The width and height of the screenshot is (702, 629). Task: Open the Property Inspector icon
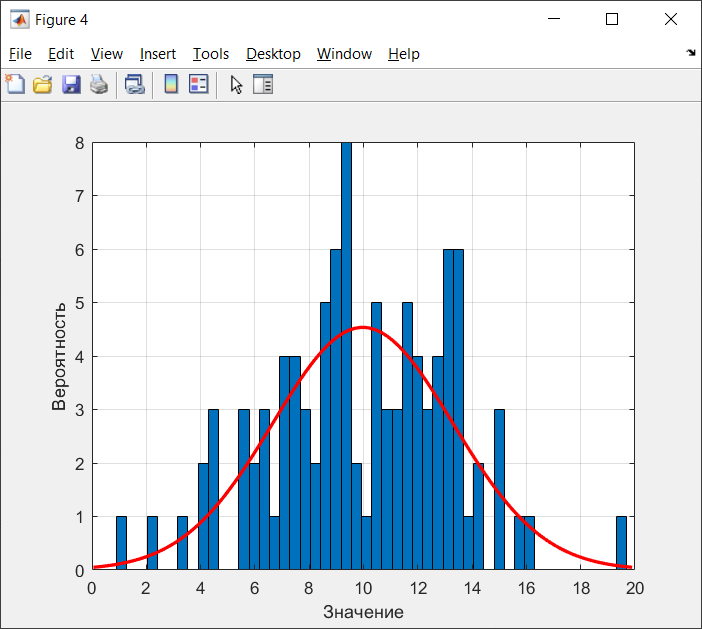pos(263,84)
